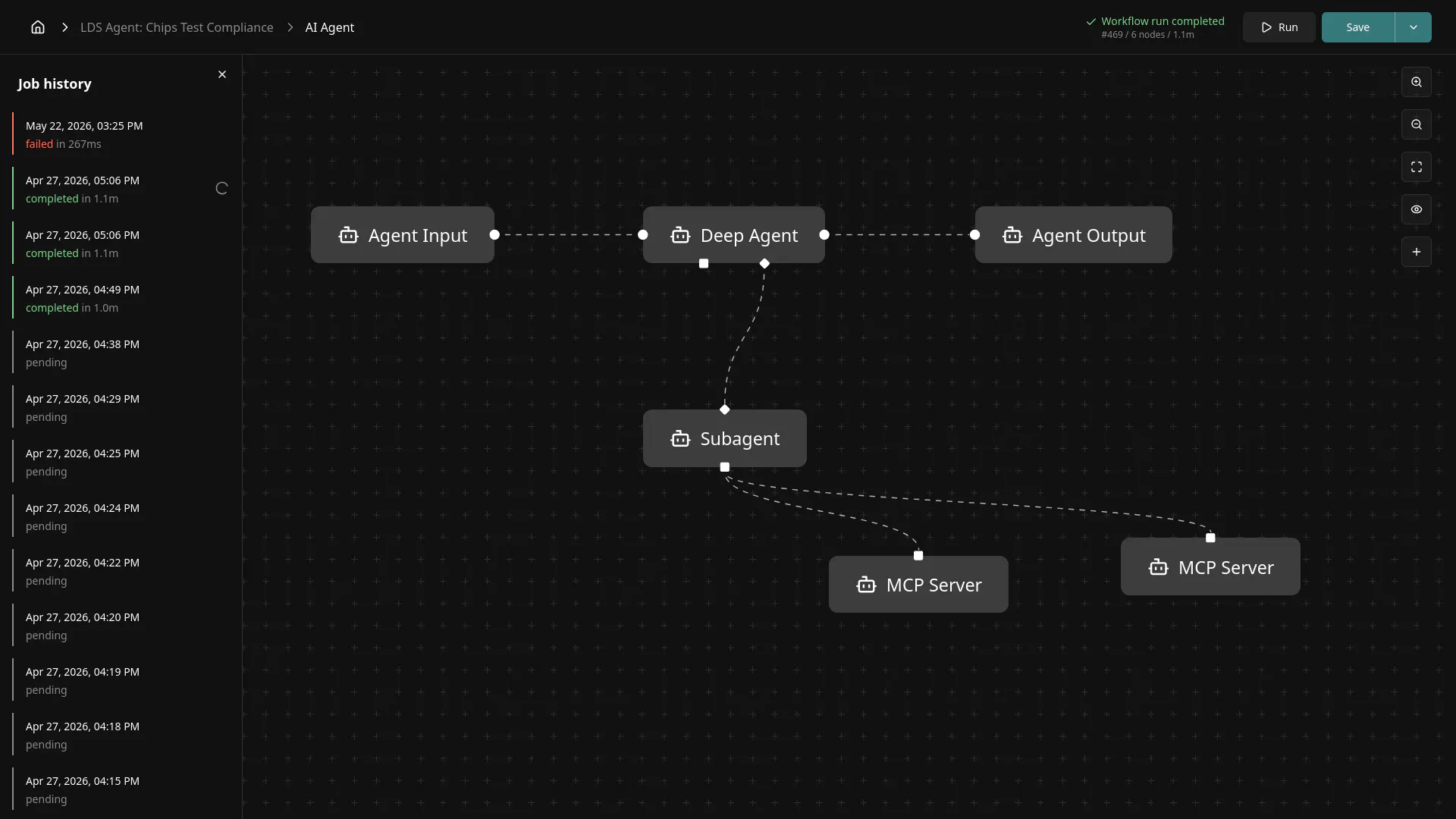
Task: Click Deep Agent's left input port
Action: pyautogui.click(x=643, y=235)
